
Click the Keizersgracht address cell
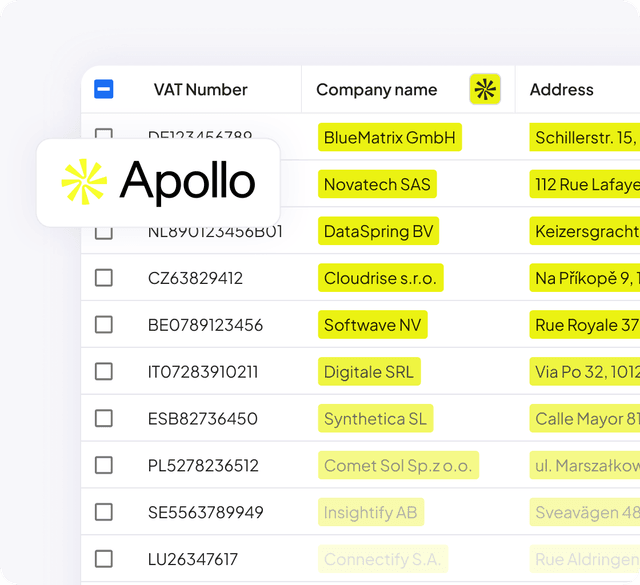[x=584, y=231]
